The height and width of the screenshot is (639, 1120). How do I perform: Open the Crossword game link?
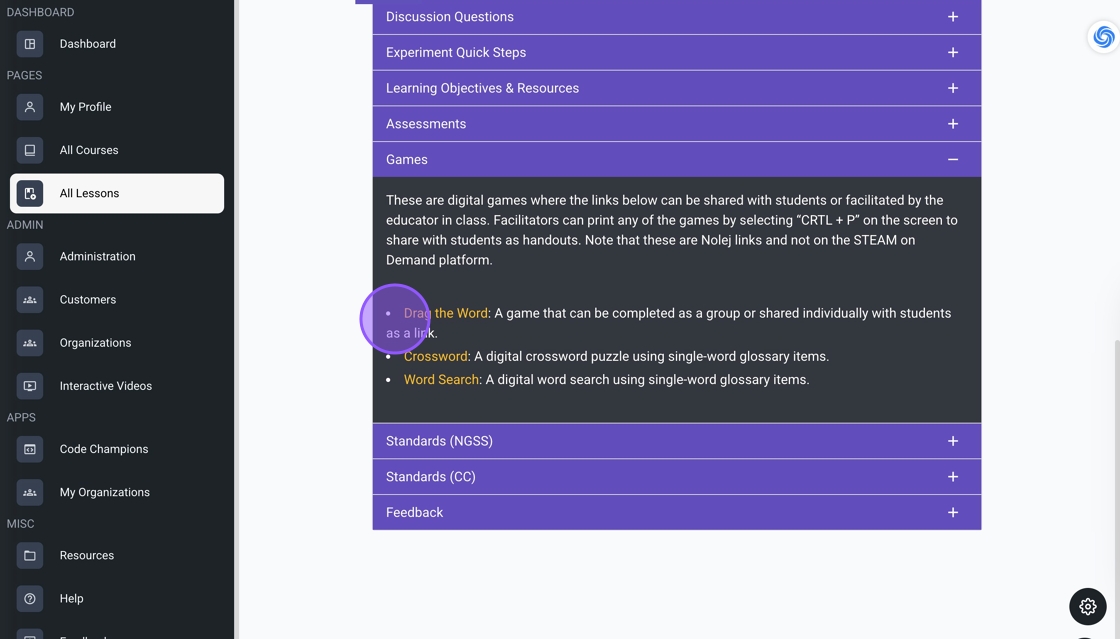click(x=435, y=356)
